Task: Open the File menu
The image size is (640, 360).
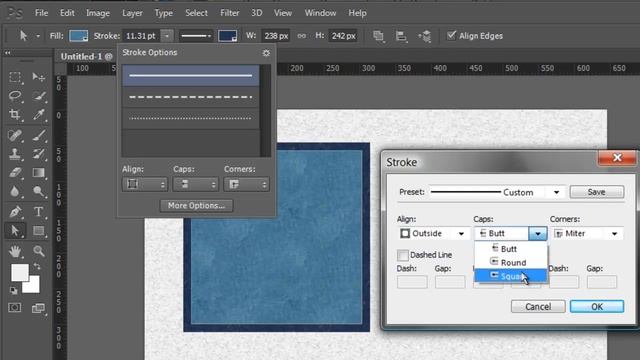Action: (x=41, y=13)
